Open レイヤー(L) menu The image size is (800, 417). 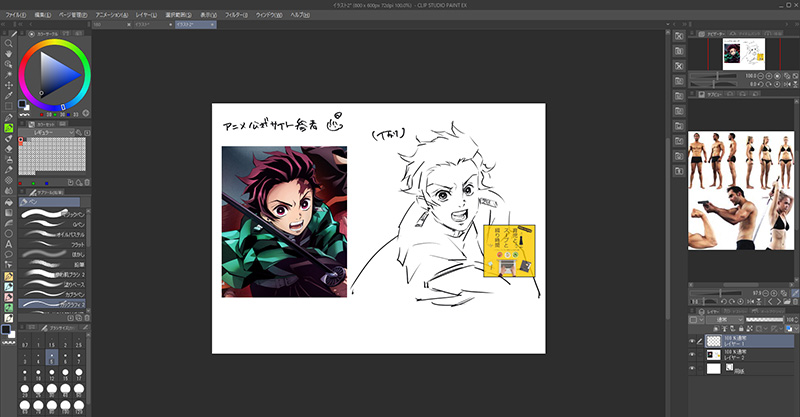(146, 15)
